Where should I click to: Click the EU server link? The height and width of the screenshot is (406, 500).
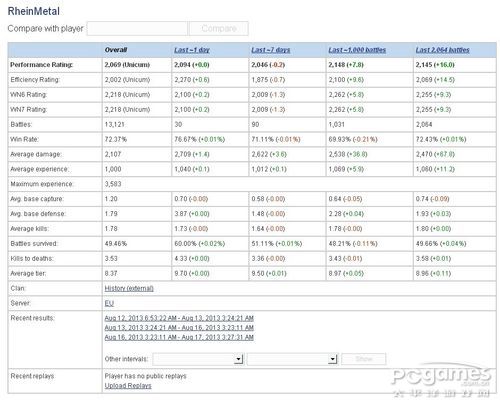(x=109, y=303)
